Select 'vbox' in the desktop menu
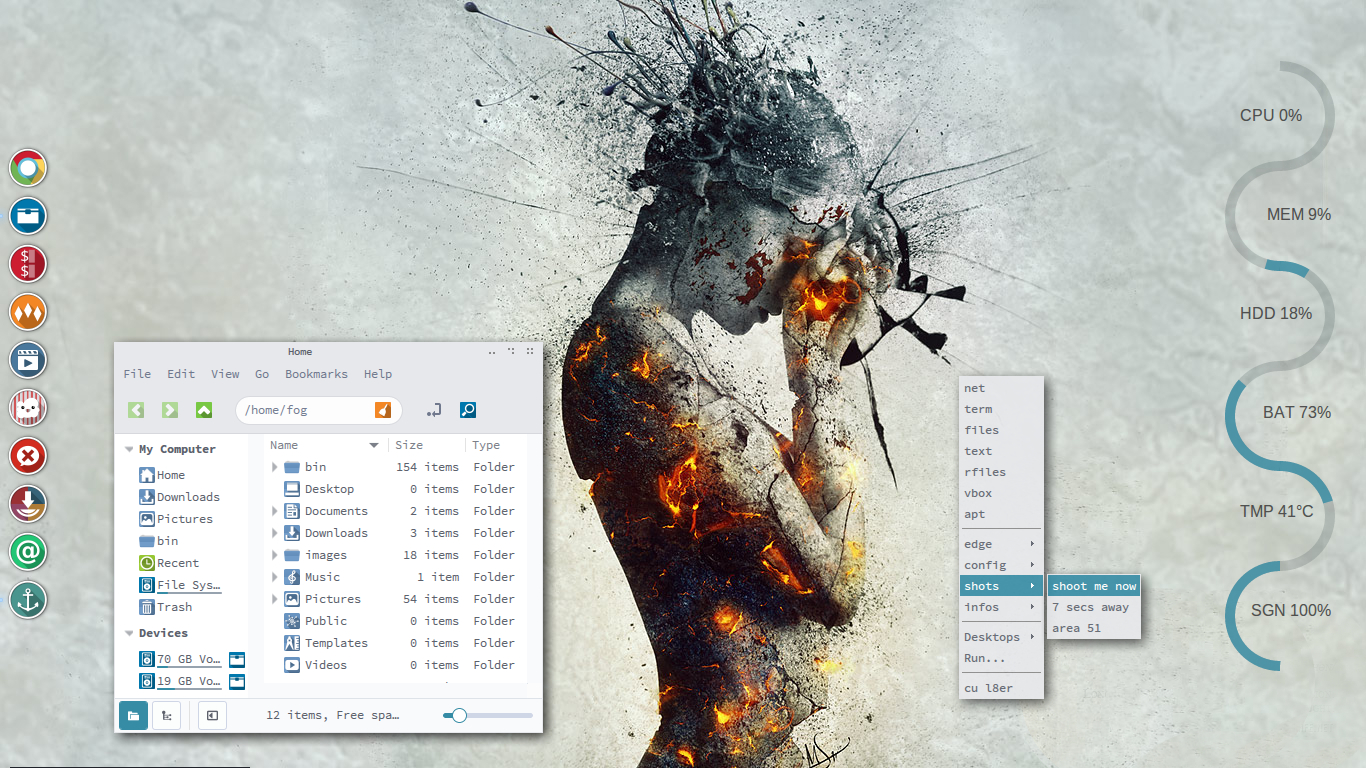This screenshot has width=1366, height=768. click(1001, 493)
